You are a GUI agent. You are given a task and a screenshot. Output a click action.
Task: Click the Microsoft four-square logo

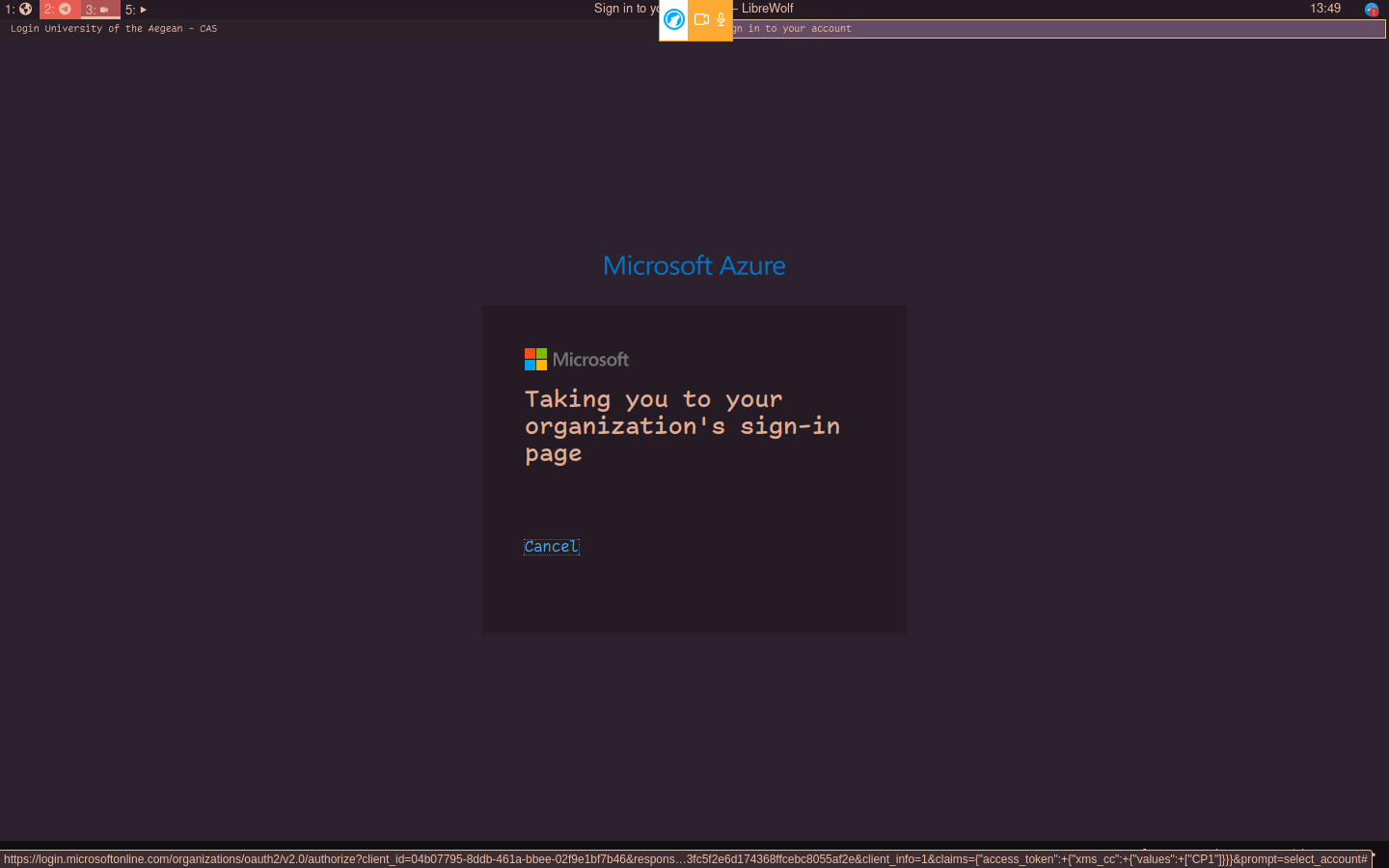tap(533, 359)
